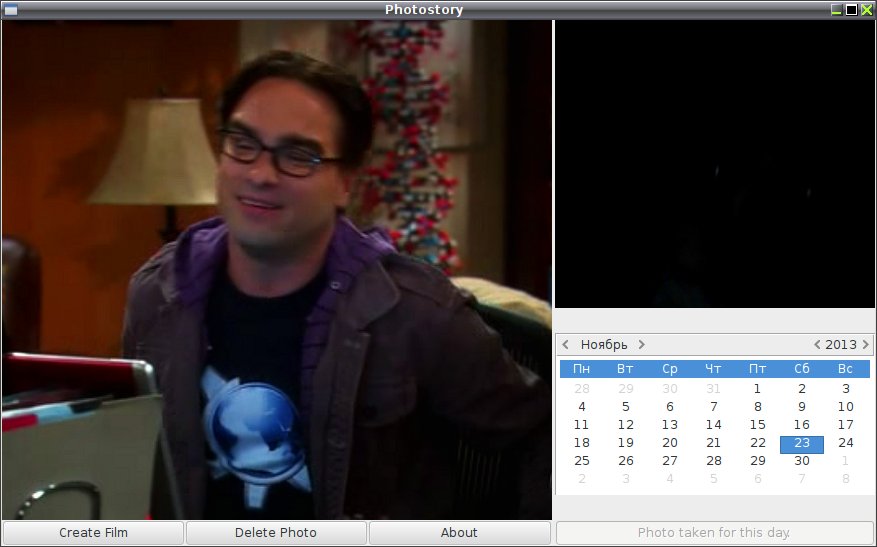Viewport: 877px width, 547px height.
Task: Select November 12 in the calendar
Action: pos(626,425)
